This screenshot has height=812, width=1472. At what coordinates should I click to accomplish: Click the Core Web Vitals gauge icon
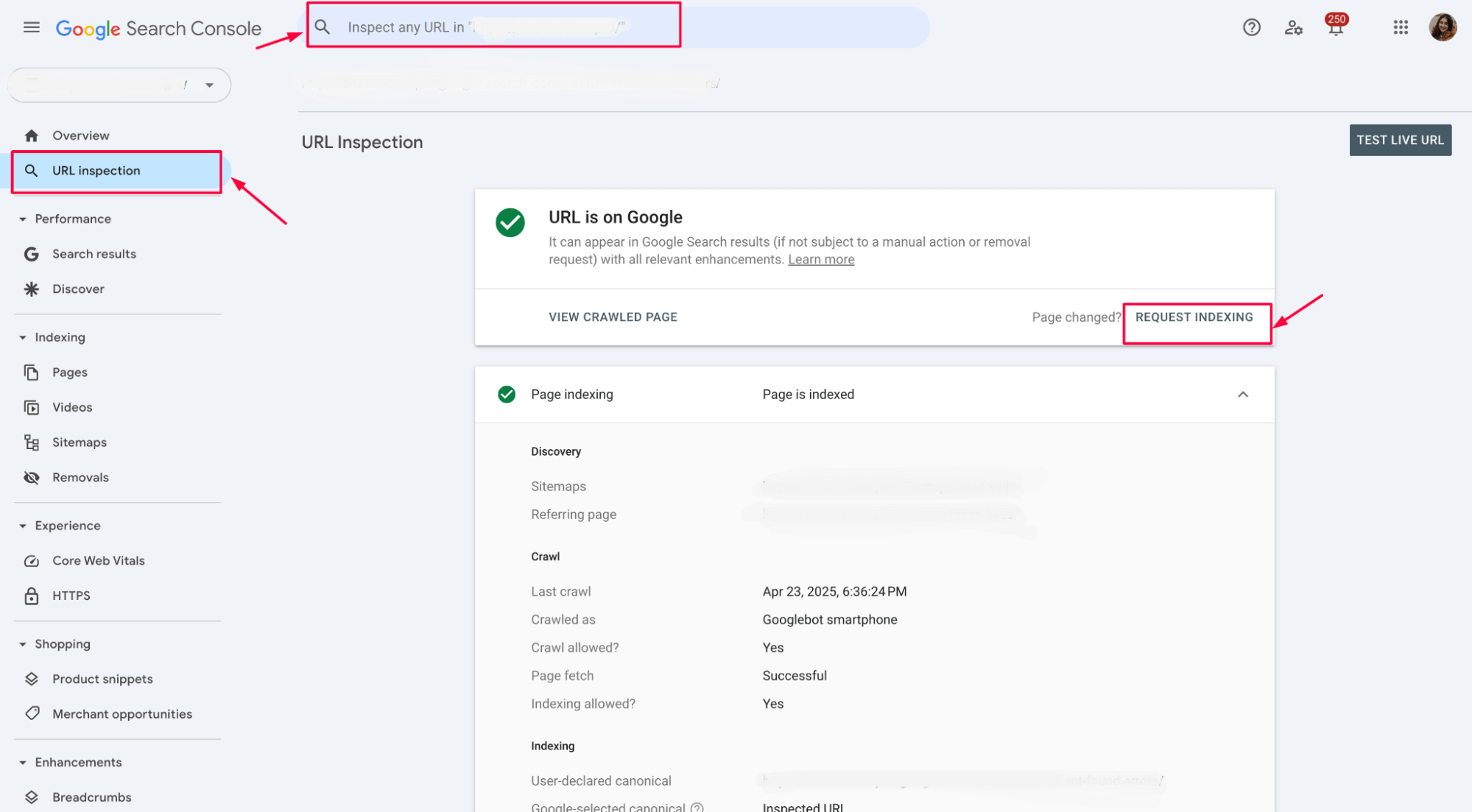point(31,561)
